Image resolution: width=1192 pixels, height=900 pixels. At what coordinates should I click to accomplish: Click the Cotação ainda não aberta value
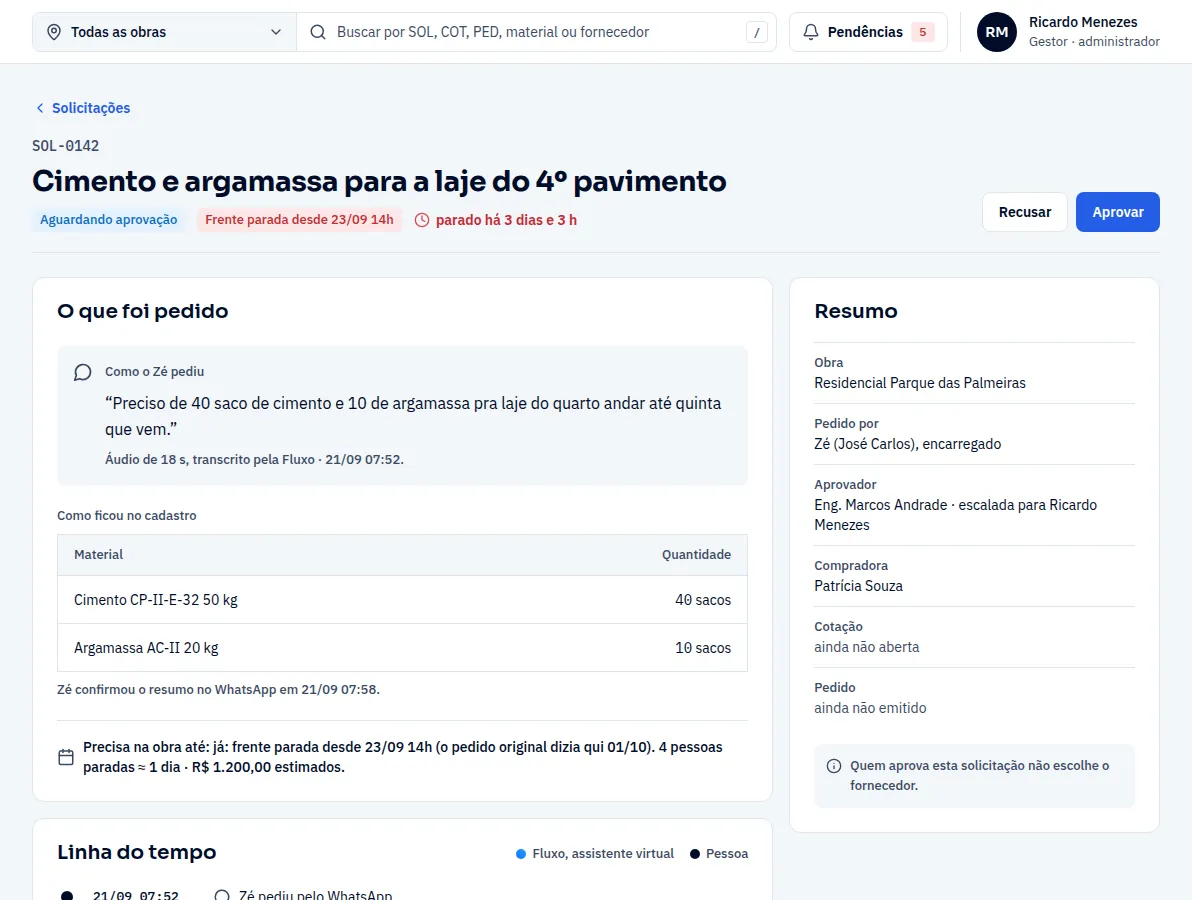point(867,647)
